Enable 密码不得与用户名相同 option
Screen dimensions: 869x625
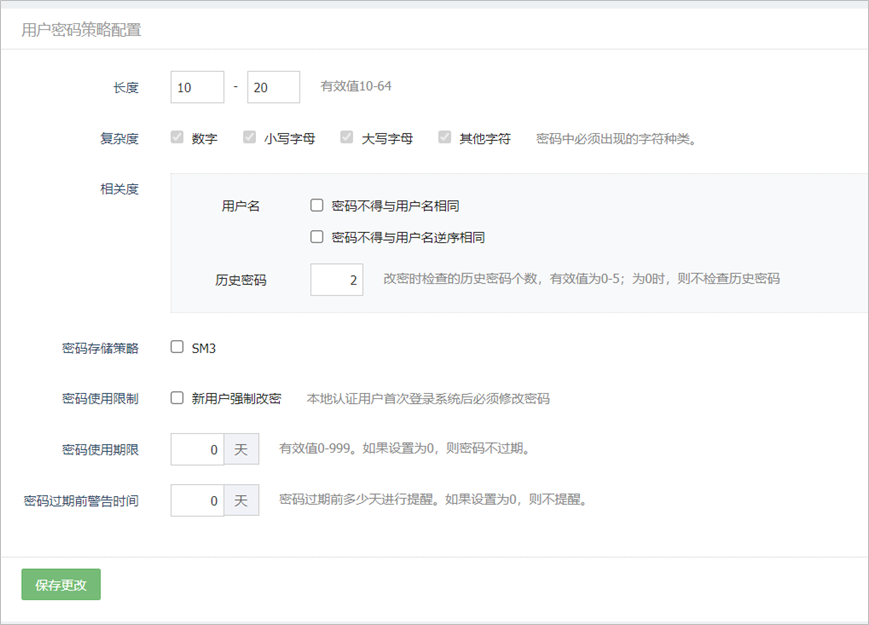(317, 206)
